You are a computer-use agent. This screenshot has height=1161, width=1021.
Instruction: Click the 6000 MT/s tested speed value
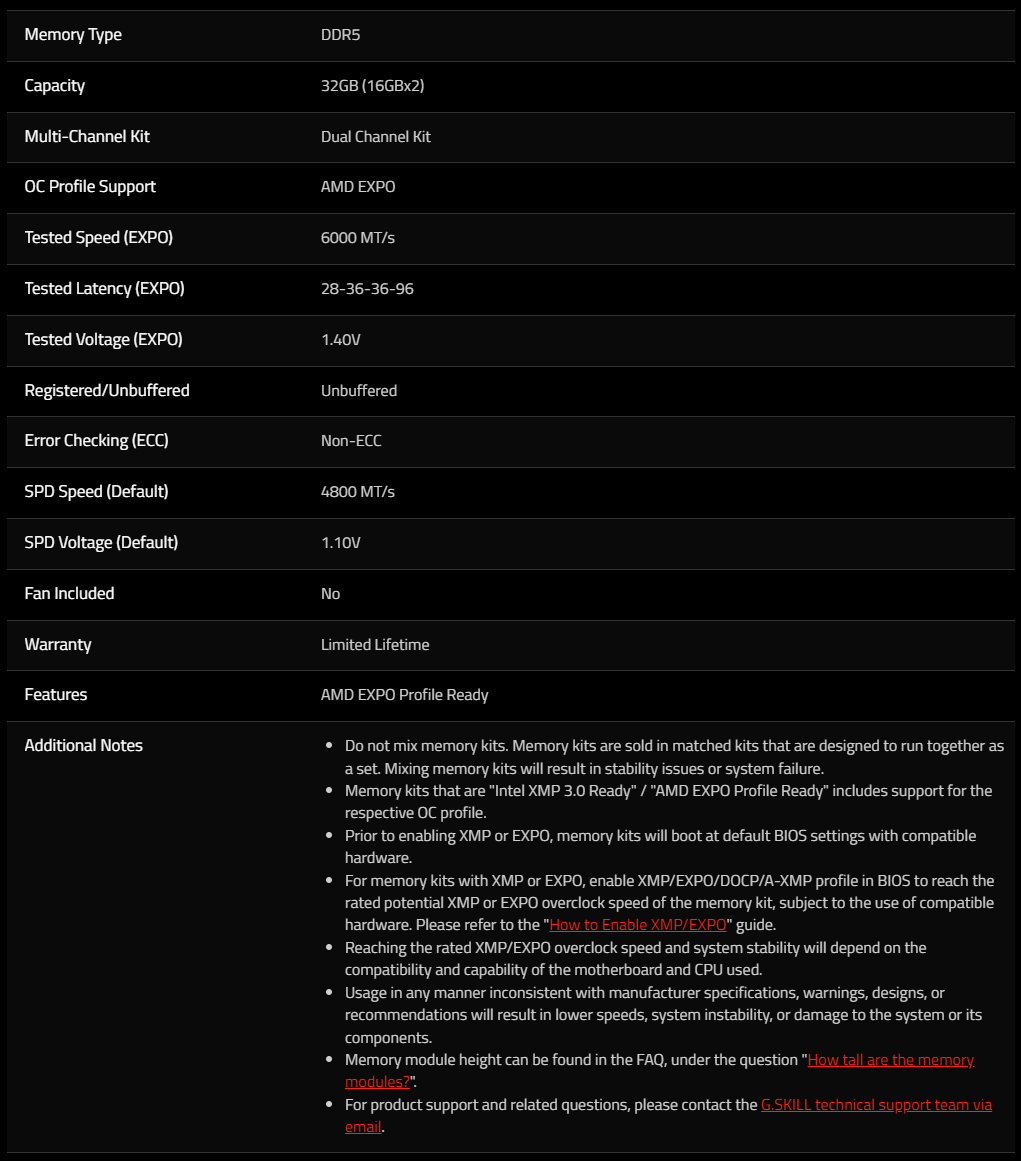coord(358,238)
